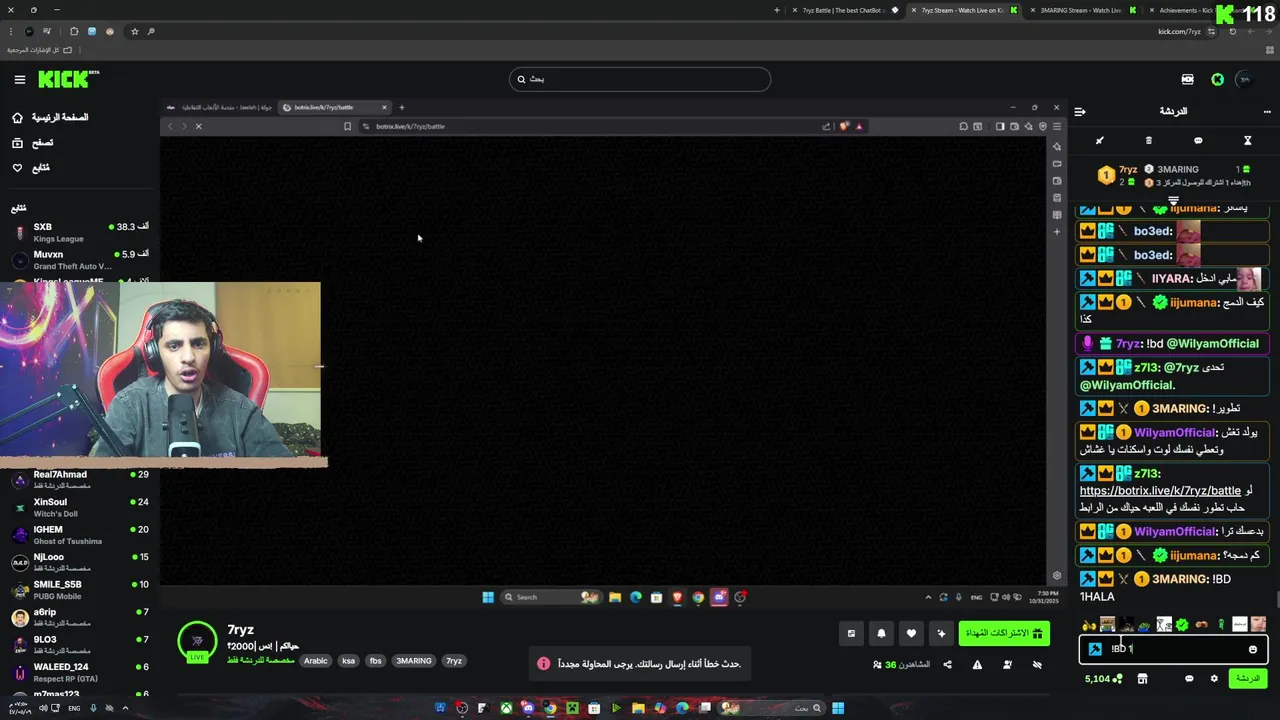
Task: Open the browse sidebar item
Action: click(x=33, y=143)
